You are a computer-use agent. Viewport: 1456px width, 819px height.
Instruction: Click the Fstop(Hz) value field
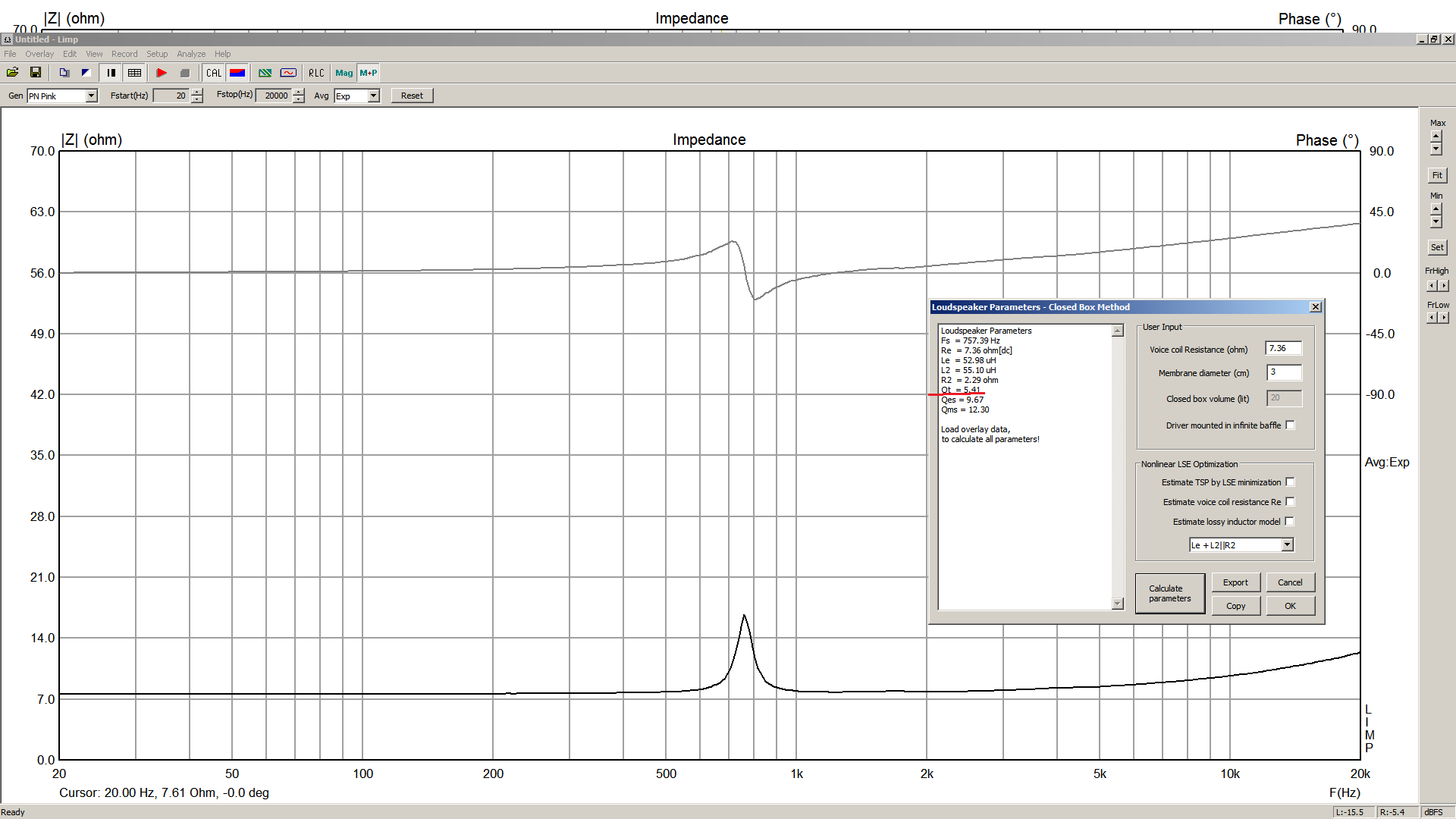coord(273,96)
